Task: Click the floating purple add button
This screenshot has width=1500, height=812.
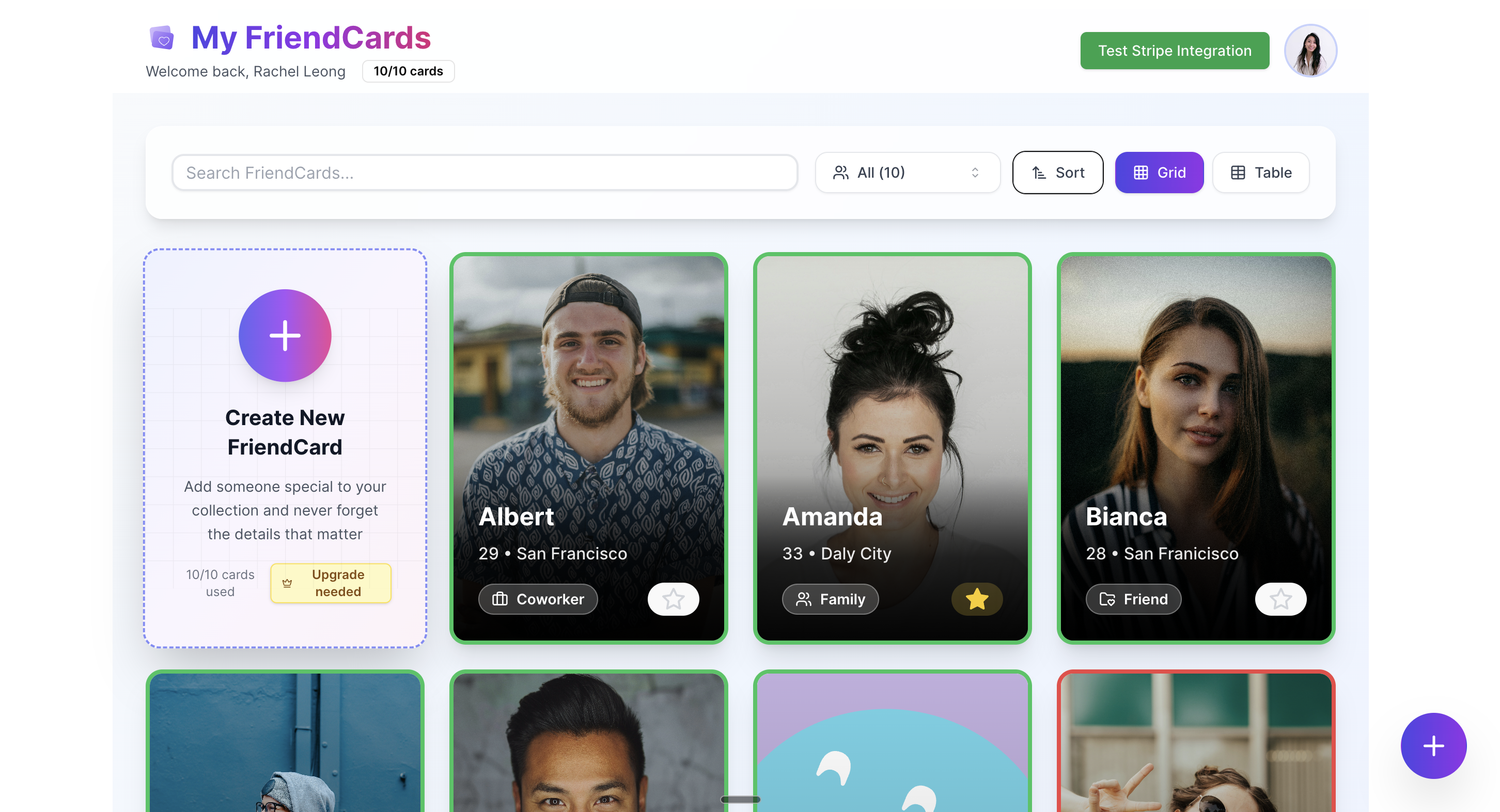Action: [x=1433, y=745]
